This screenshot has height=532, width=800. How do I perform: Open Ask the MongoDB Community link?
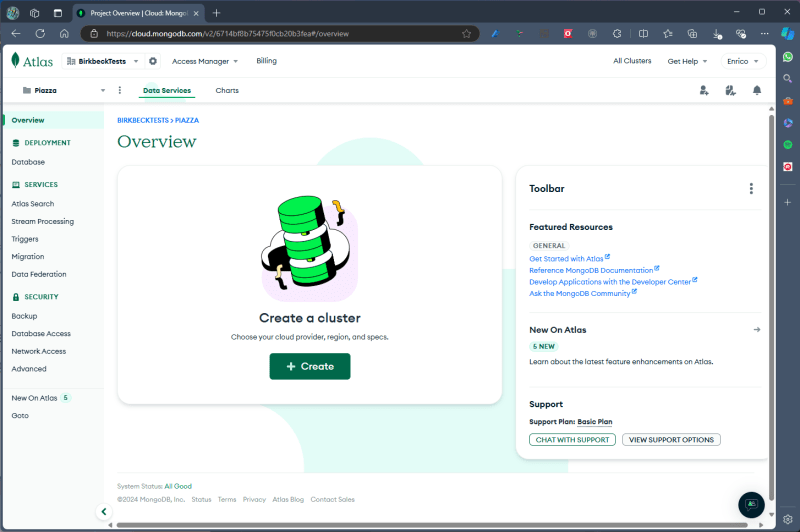583,293
